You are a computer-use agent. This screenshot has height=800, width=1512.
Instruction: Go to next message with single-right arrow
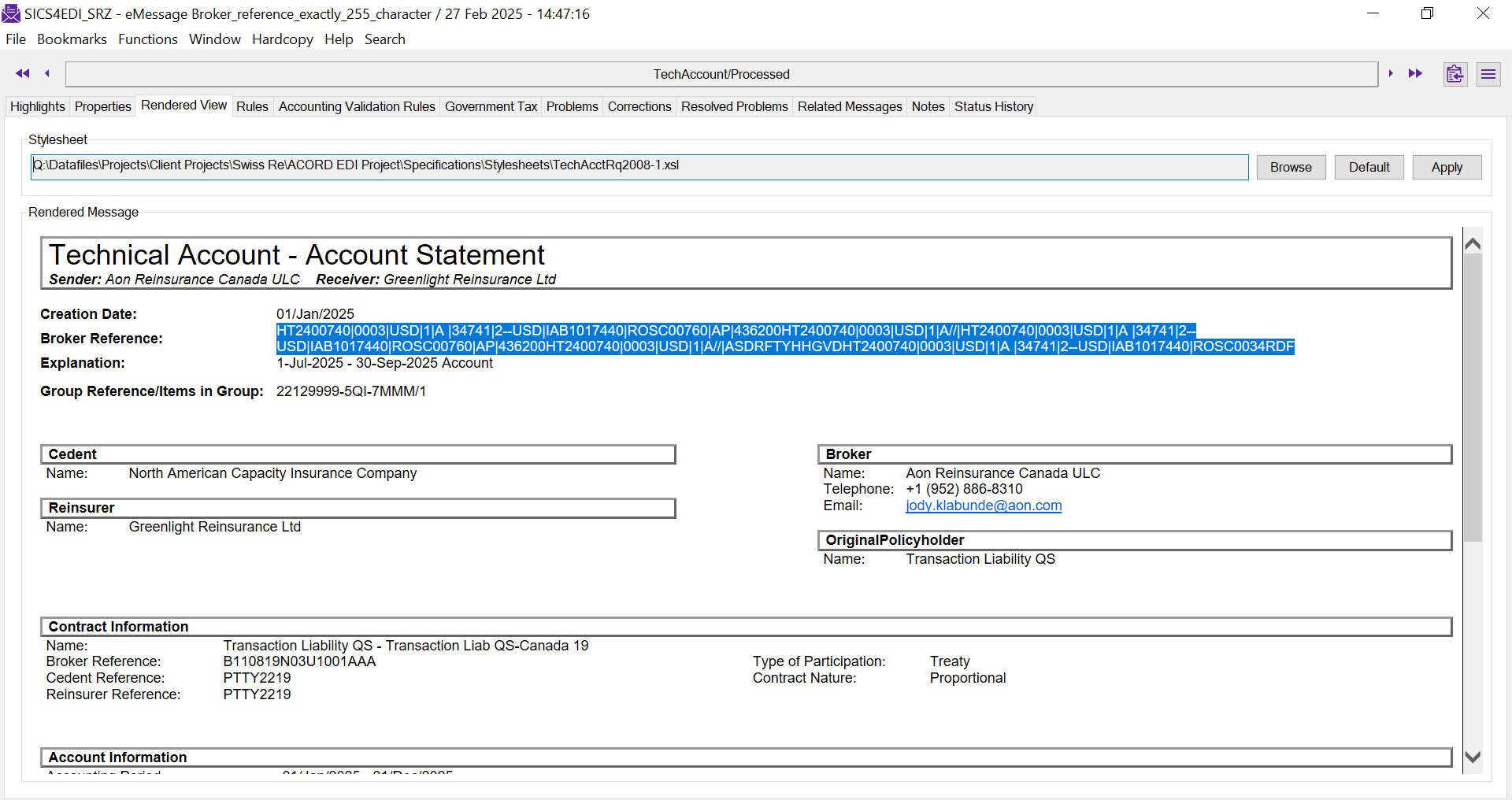[1391, 73]
